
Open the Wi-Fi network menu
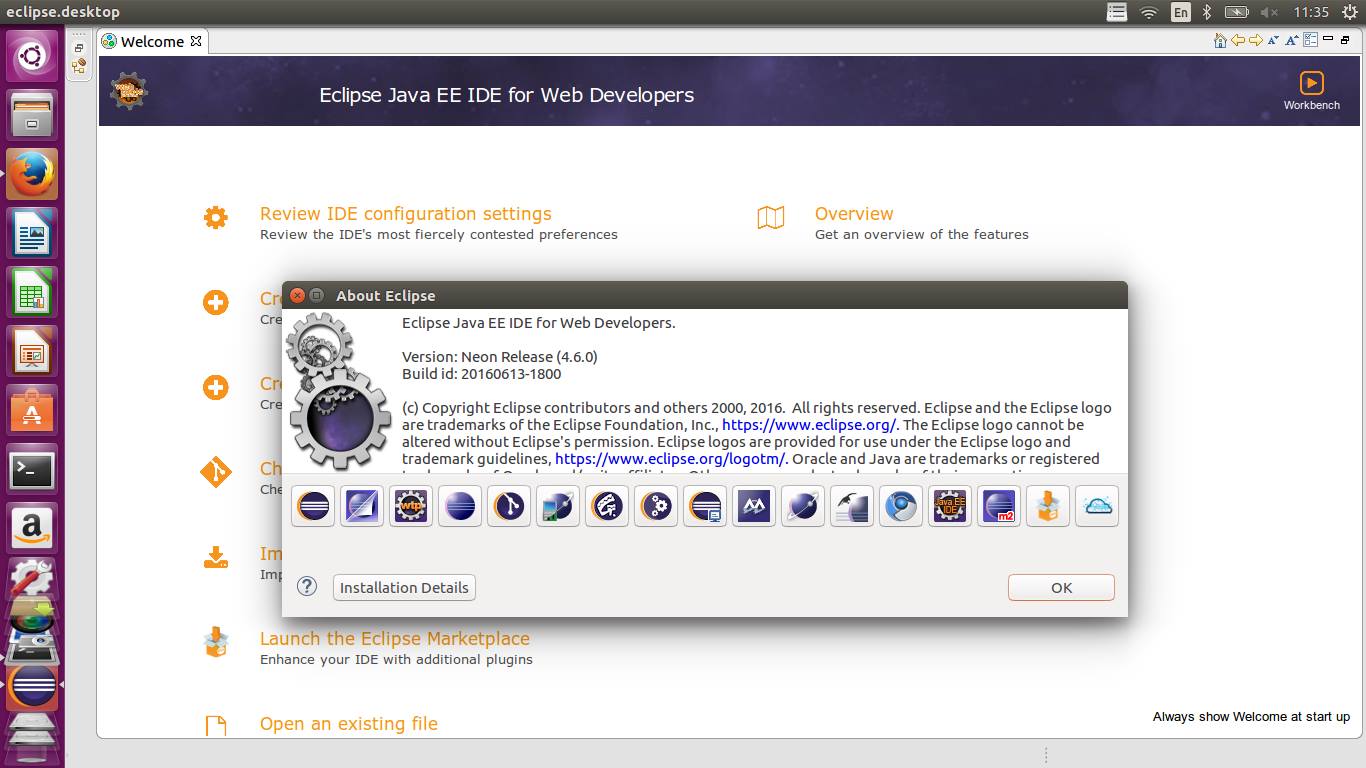tap(1149, 12)
